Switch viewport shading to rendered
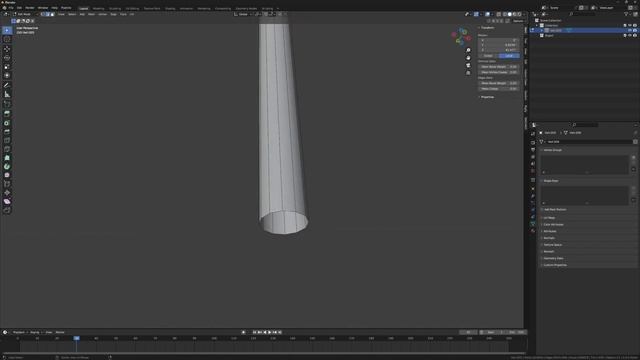The height and width of the screenshot is (360, 640). click(519, 14)
